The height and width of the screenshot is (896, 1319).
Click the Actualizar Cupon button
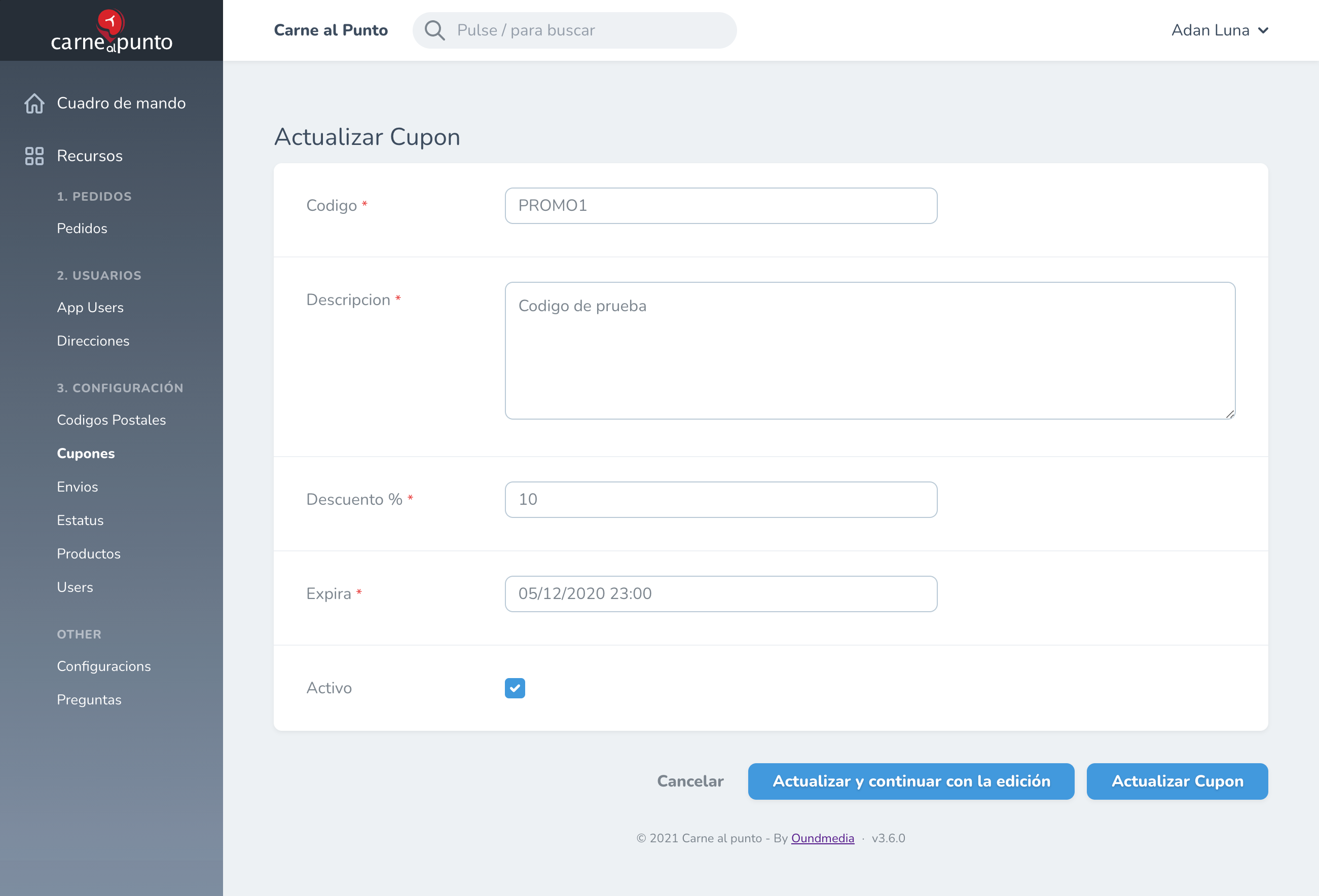point(1177,781)
